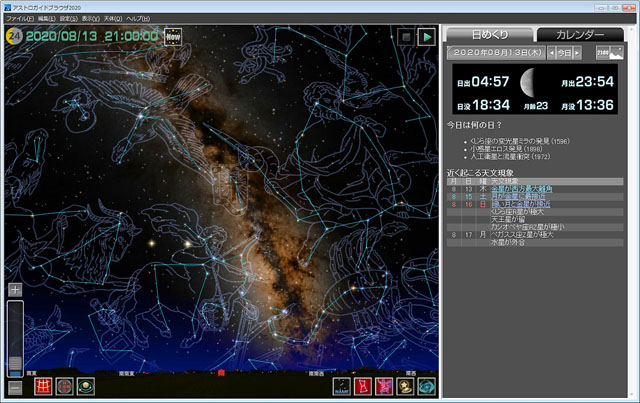Click the crosshair circle icon at bottom left
The image size is (640, 403).
click(x=65, y=386)
